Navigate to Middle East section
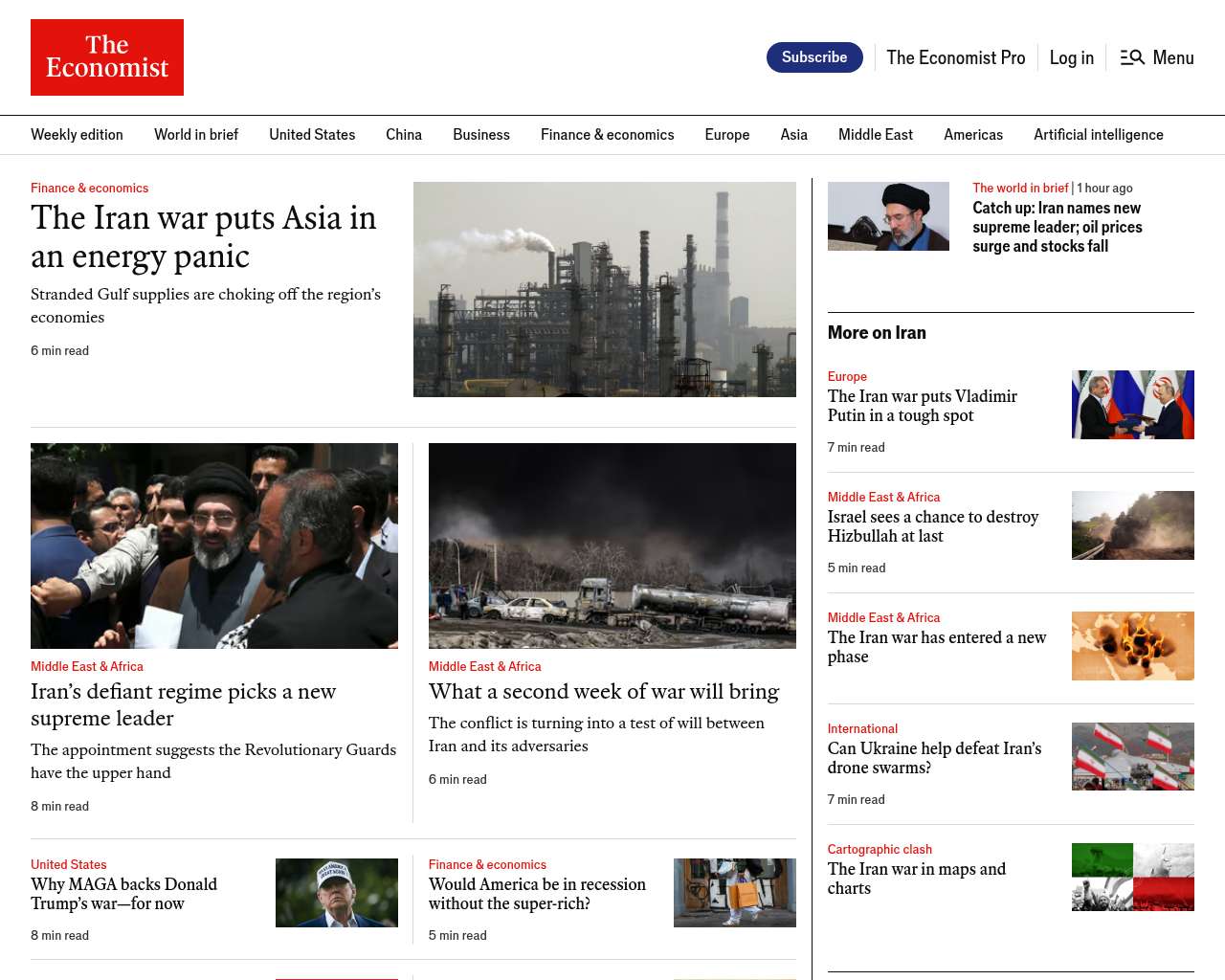The width and height of the screenshot is (1225, 980). (875, 135)
